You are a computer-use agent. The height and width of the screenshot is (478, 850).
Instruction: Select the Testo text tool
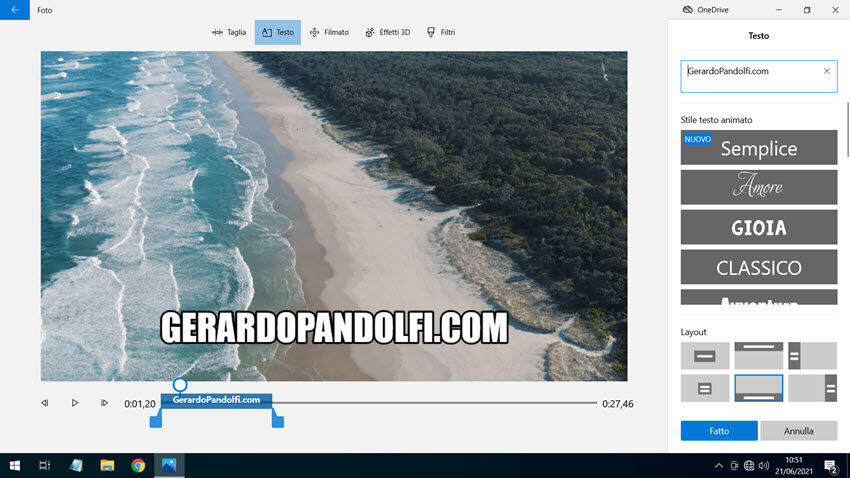(278, 32)
